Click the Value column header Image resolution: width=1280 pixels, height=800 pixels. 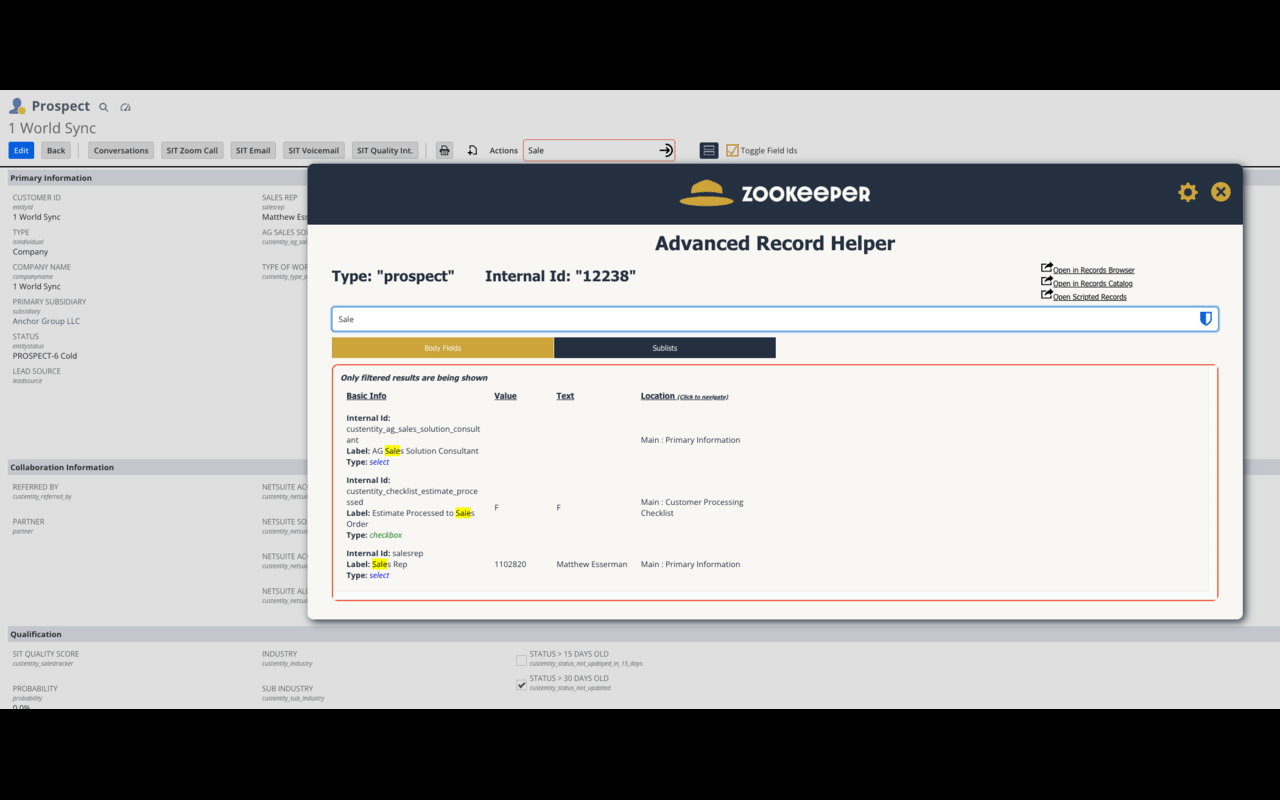tap(505, 396)
